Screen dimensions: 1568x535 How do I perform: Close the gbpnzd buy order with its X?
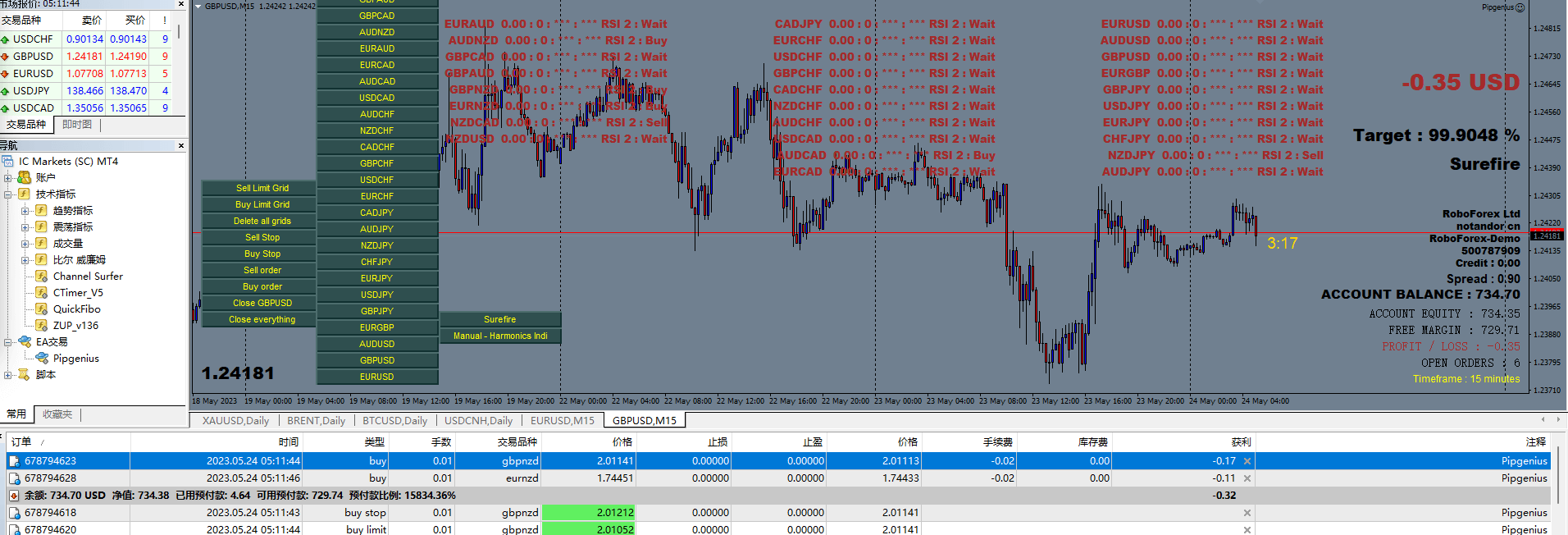tap(1247, 461)
